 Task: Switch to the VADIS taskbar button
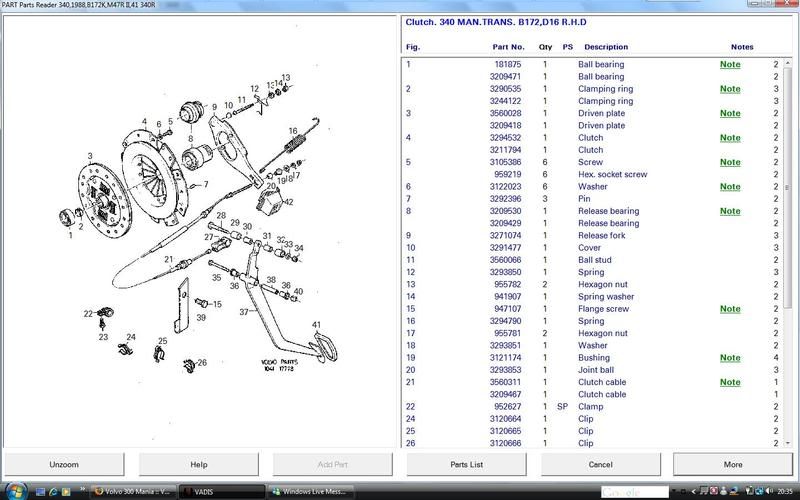click(x=222, y=492)
